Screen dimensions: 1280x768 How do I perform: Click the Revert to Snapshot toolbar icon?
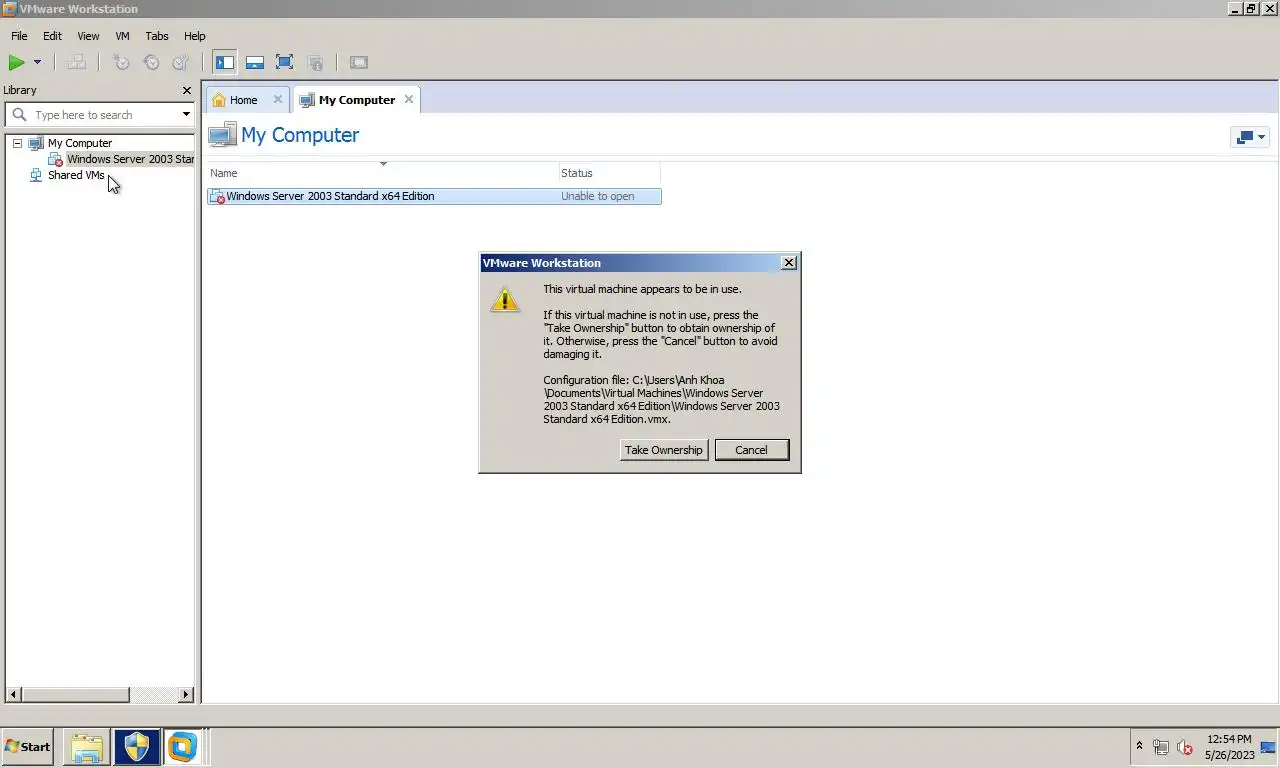pyautogui.click(x=151, y=62)
